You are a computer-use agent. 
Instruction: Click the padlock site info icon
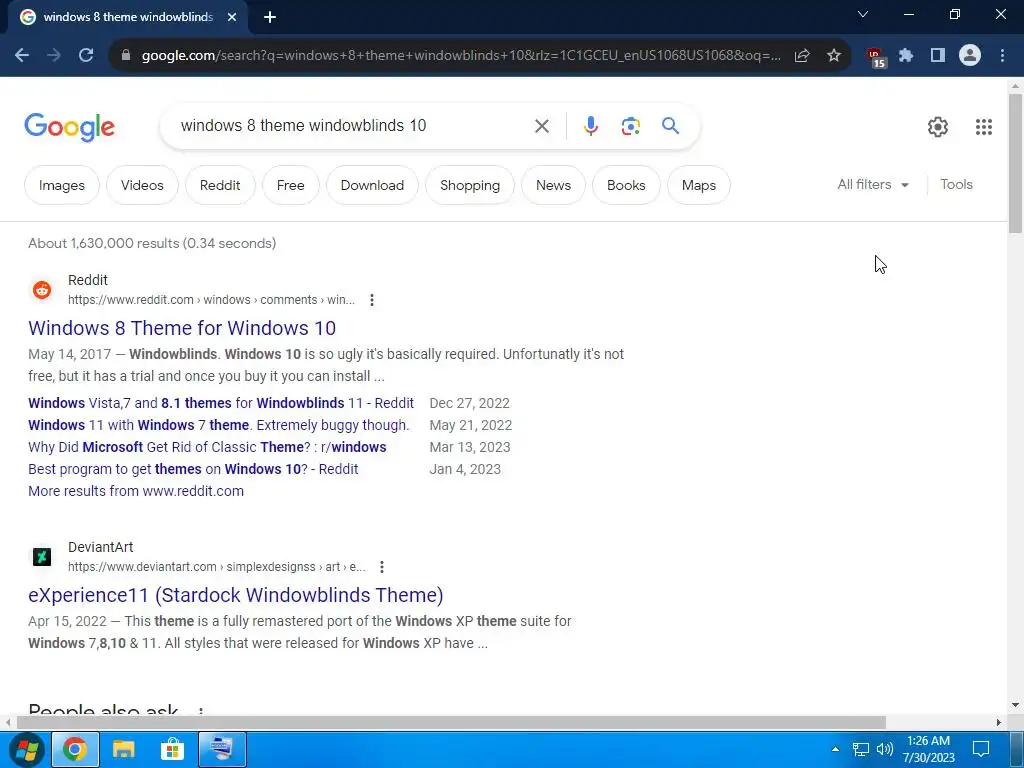pos(126,56)
